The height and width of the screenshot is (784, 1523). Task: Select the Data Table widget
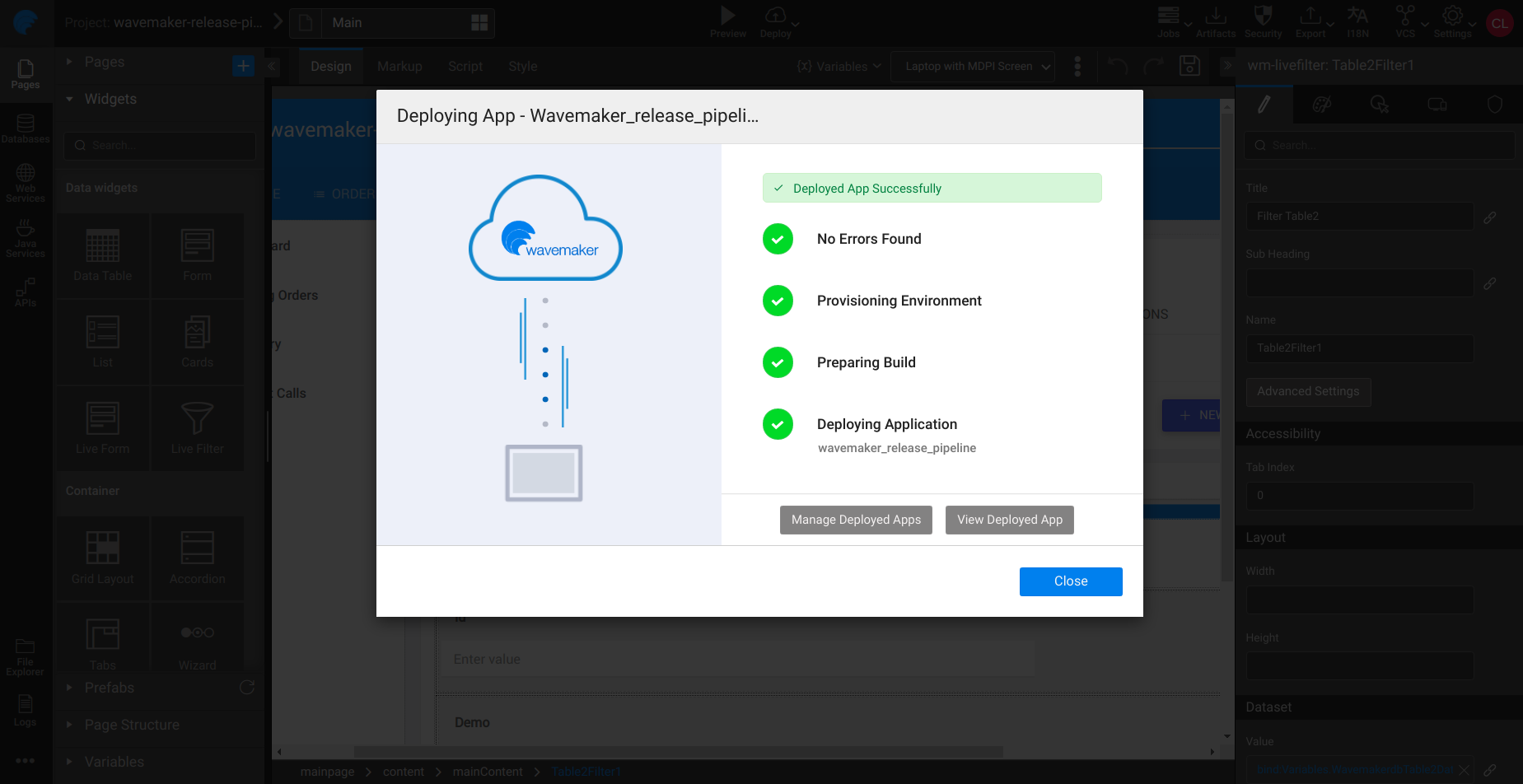pyautogui.click(x=102, y=255)
